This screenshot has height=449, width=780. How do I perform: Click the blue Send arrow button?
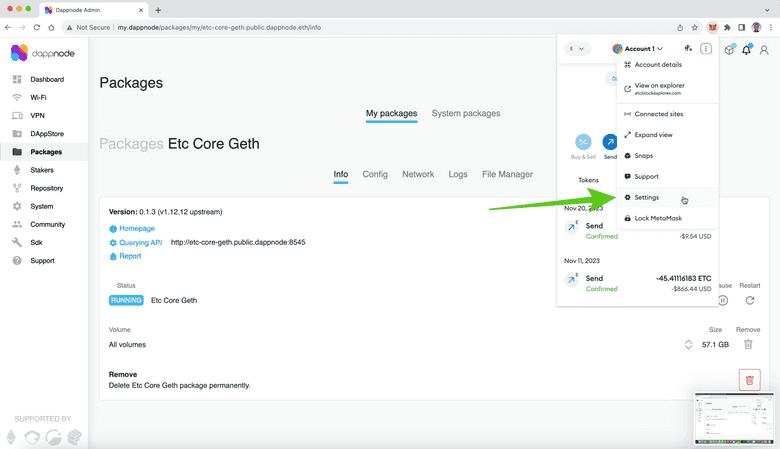[610, 143]
